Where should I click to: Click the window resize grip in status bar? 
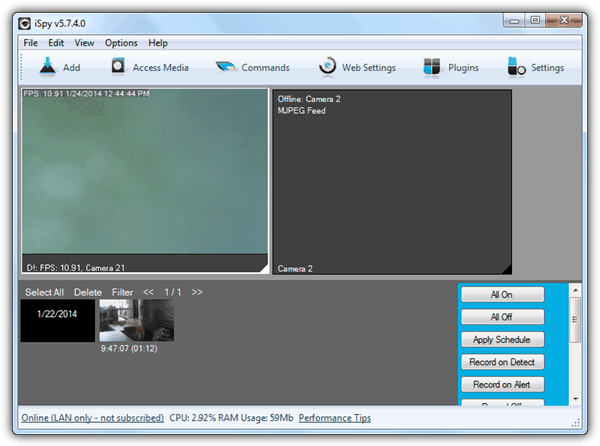pyautogui.click(x=576, y=422)
